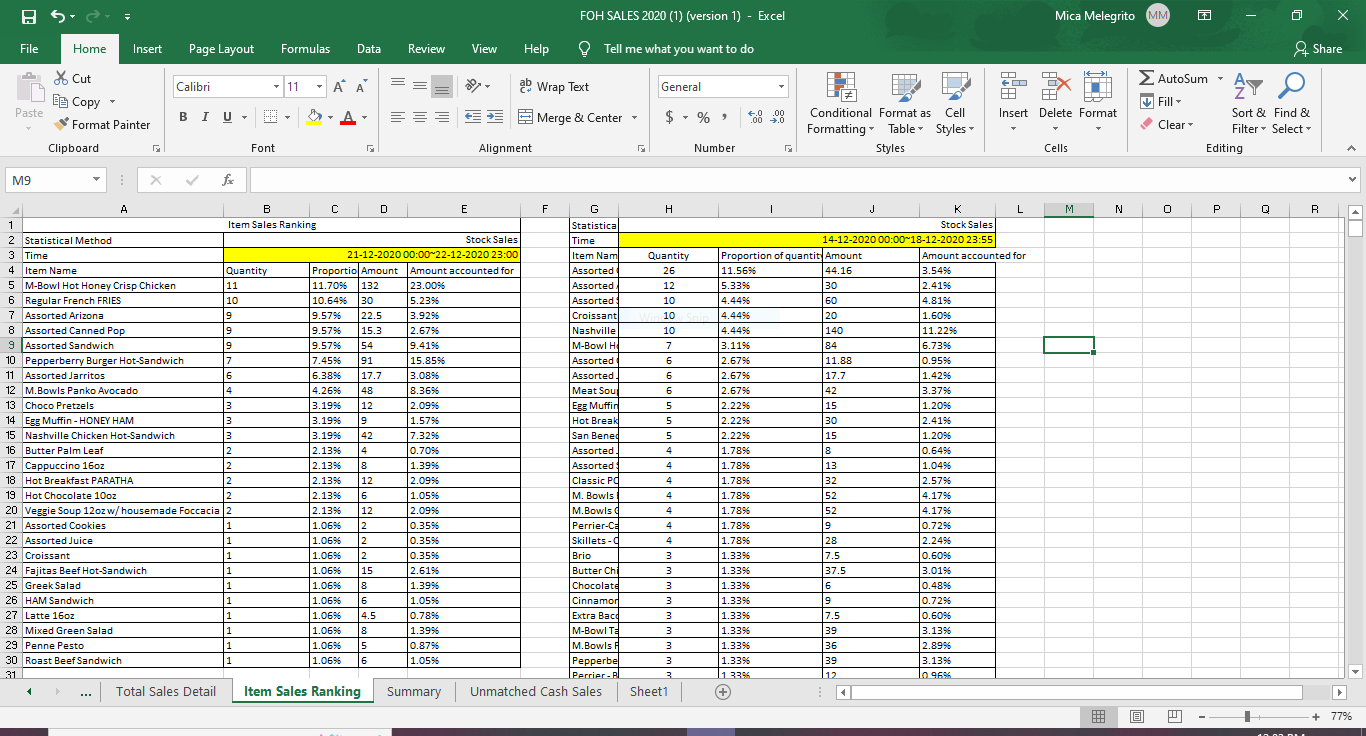Click the Increase Font Size icon
This screenshot has height=736, width=1366.
pyautogui.click(x=337, y=87)
